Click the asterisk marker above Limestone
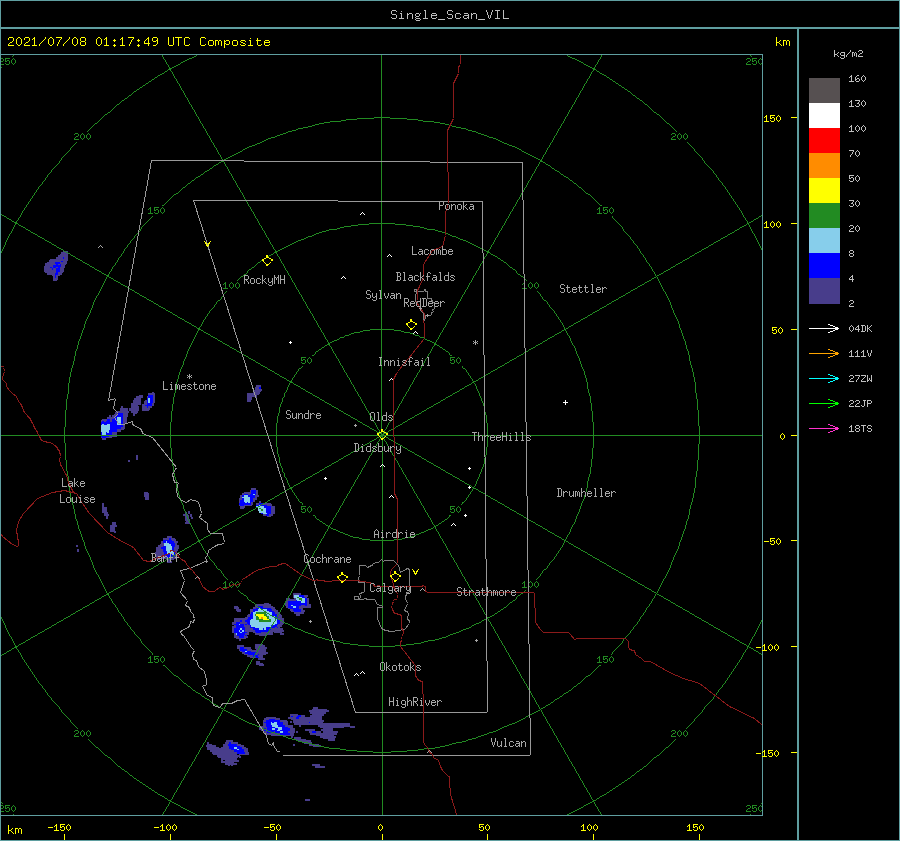Viewport: 900px width, 841px height. coord(189,377)
